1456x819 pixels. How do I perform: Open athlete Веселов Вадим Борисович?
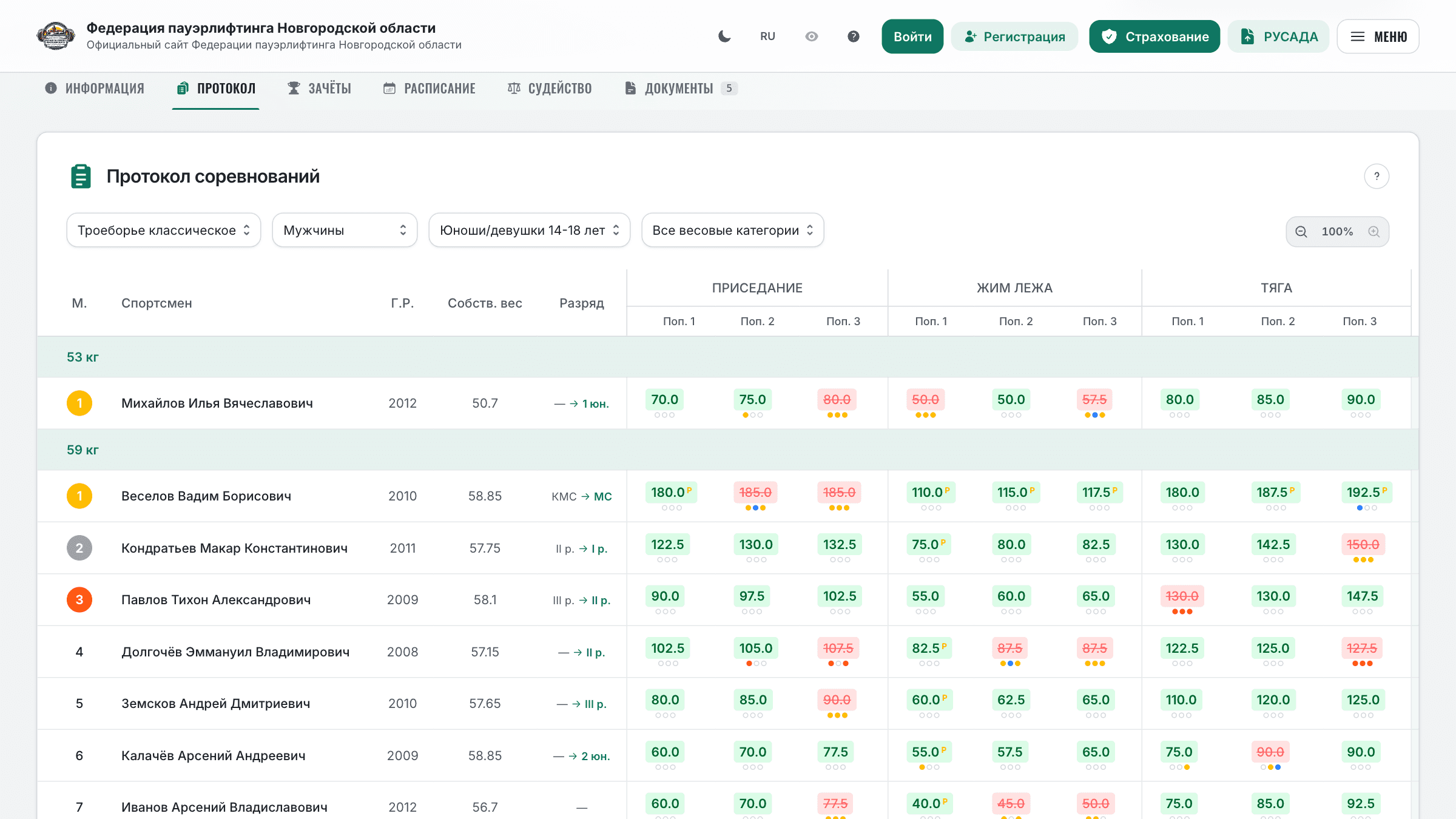click(206, 496)
